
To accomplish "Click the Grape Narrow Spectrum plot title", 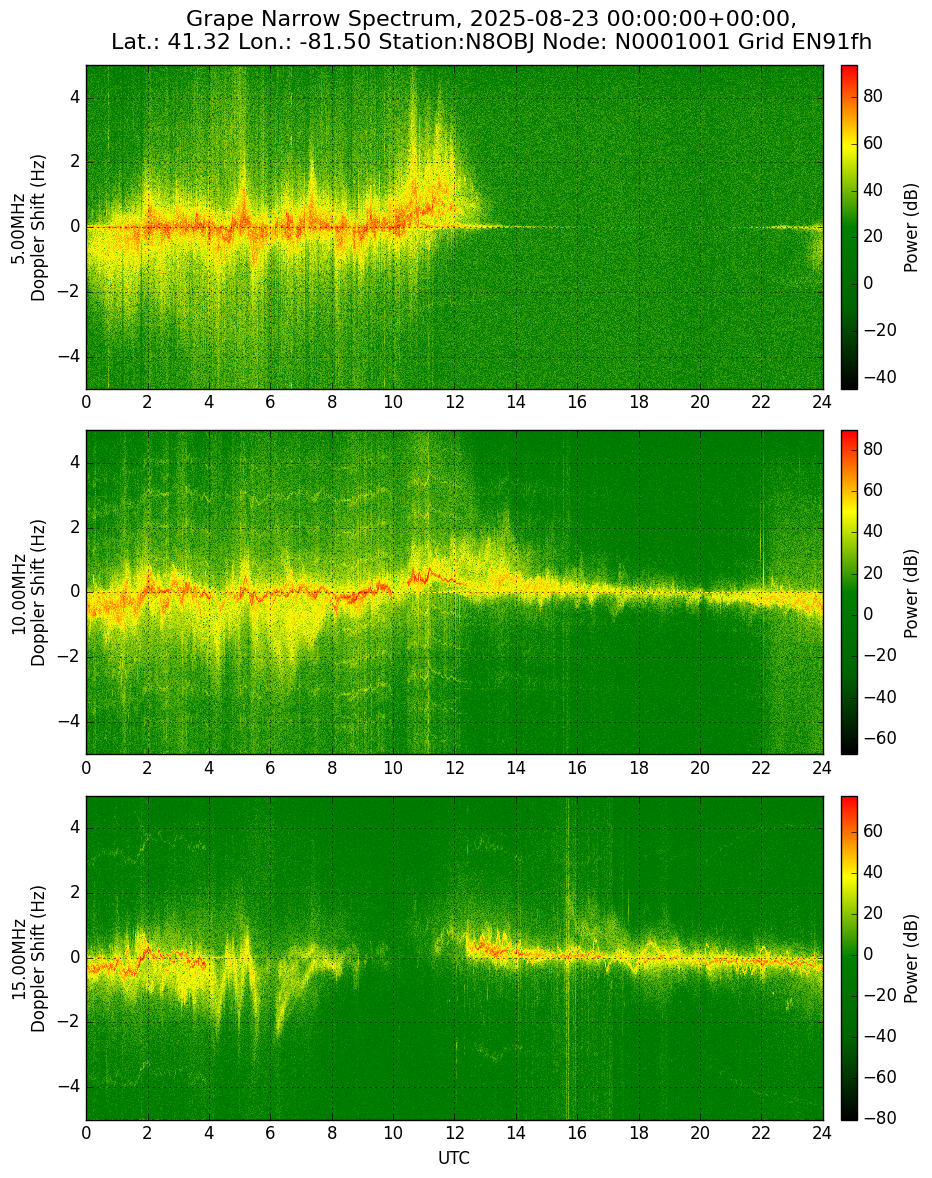I will 491,29.
